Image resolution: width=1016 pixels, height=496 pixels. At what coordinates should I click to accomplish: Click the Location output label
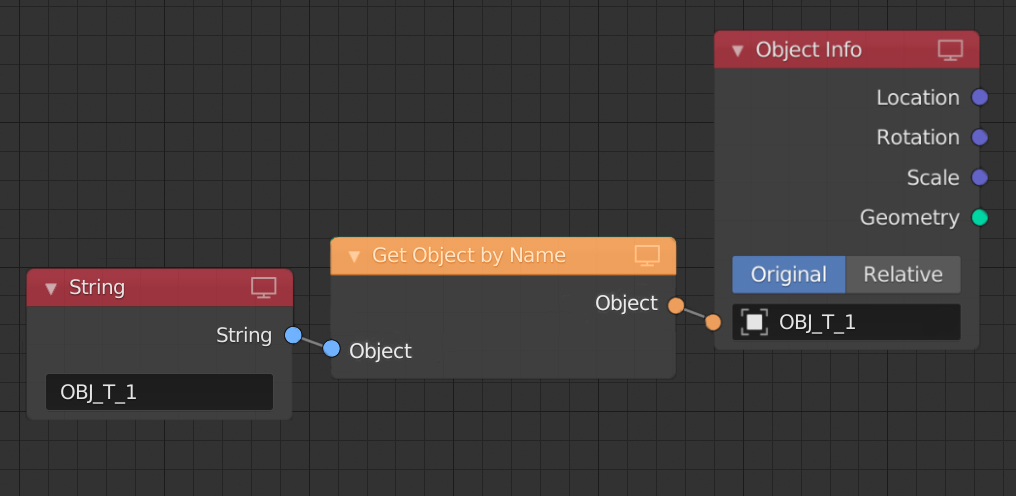point(918,98)
